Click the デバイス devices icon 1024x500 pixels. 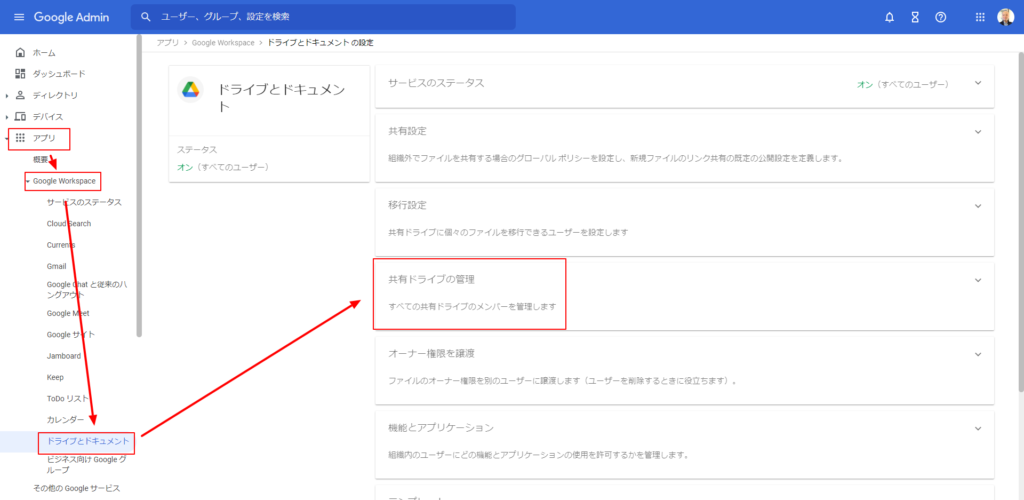[x=20, y=117]
